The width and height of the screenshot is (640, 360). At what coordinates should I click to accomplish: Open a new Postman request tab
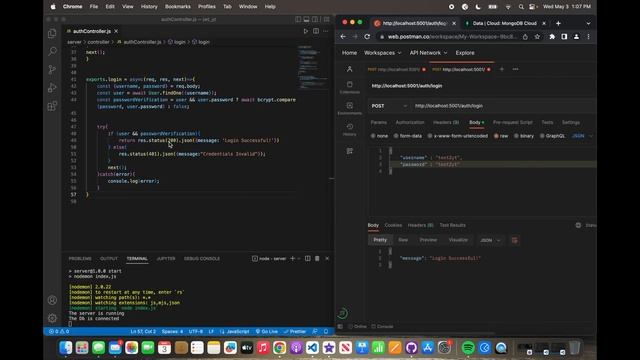tap(502, 69)
